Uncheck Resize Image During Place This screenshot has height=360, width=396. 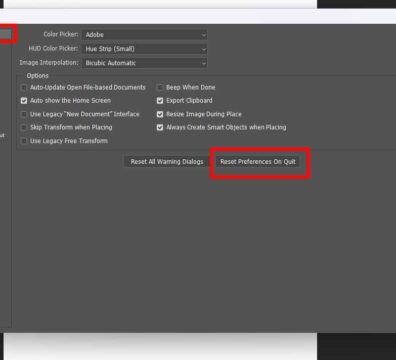160,114
